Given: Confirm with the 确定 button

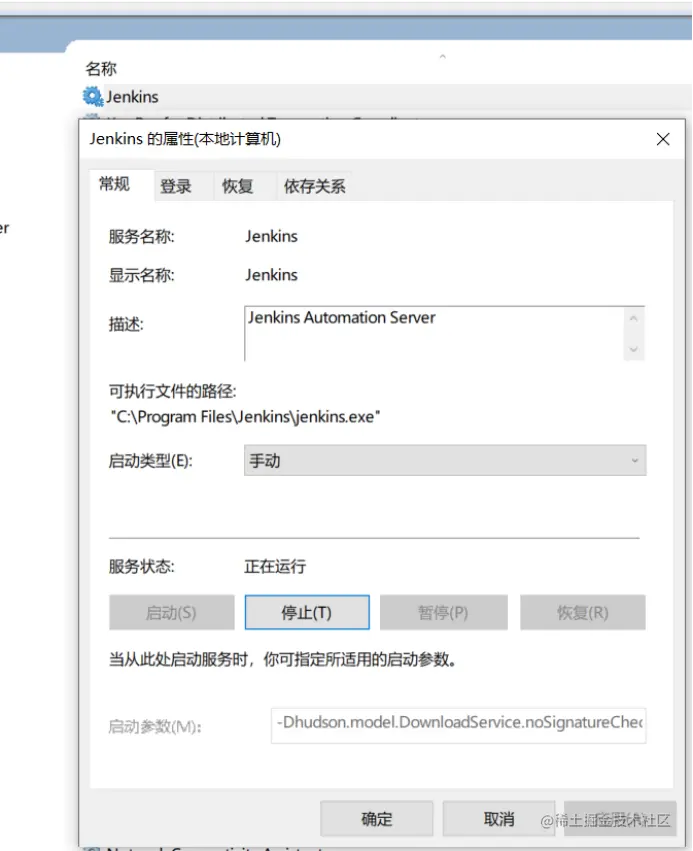Looking at the screenshot, I should point(377,819).
